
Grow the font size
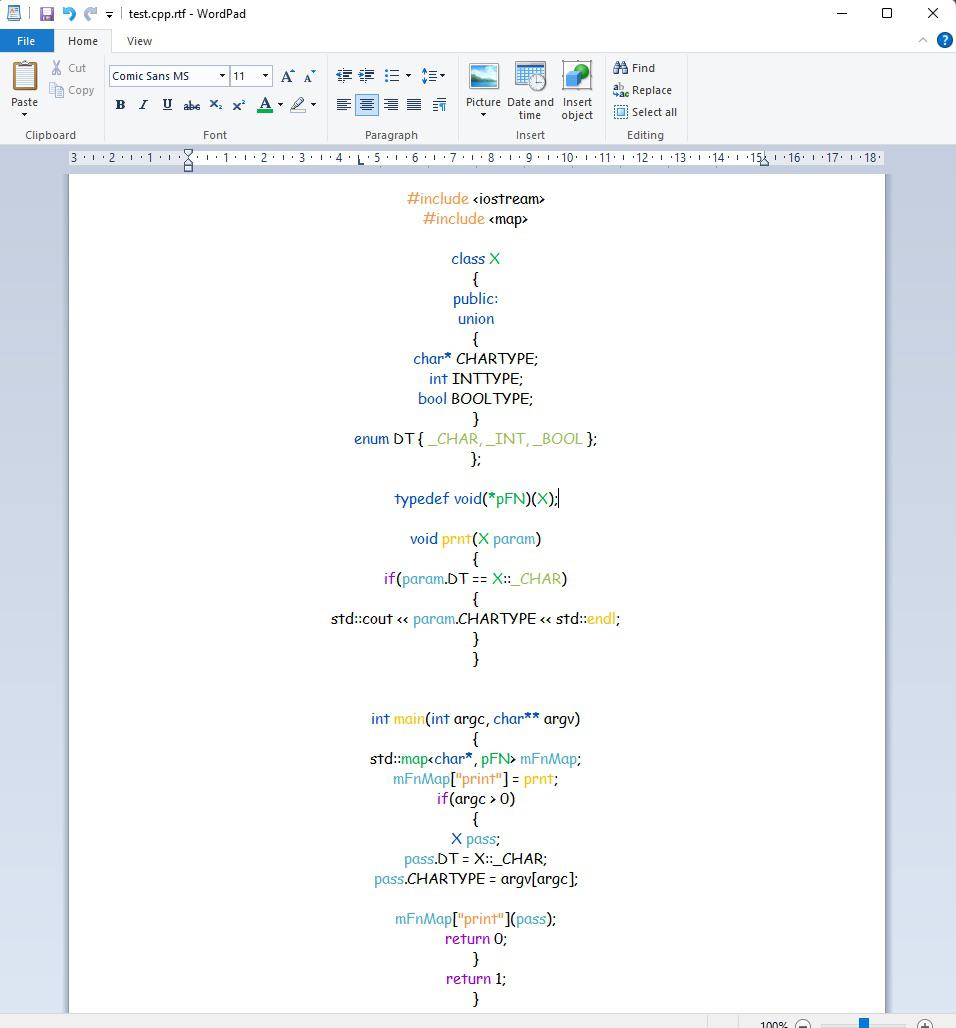point(288,76)
